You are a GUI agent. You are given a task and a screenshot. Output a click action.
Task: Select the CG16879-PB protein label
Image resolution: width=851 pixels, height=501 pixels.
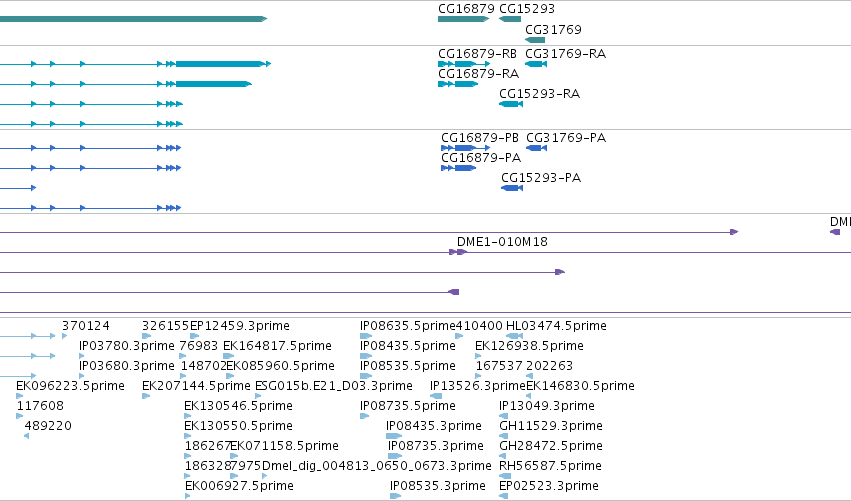coord(480,138)
